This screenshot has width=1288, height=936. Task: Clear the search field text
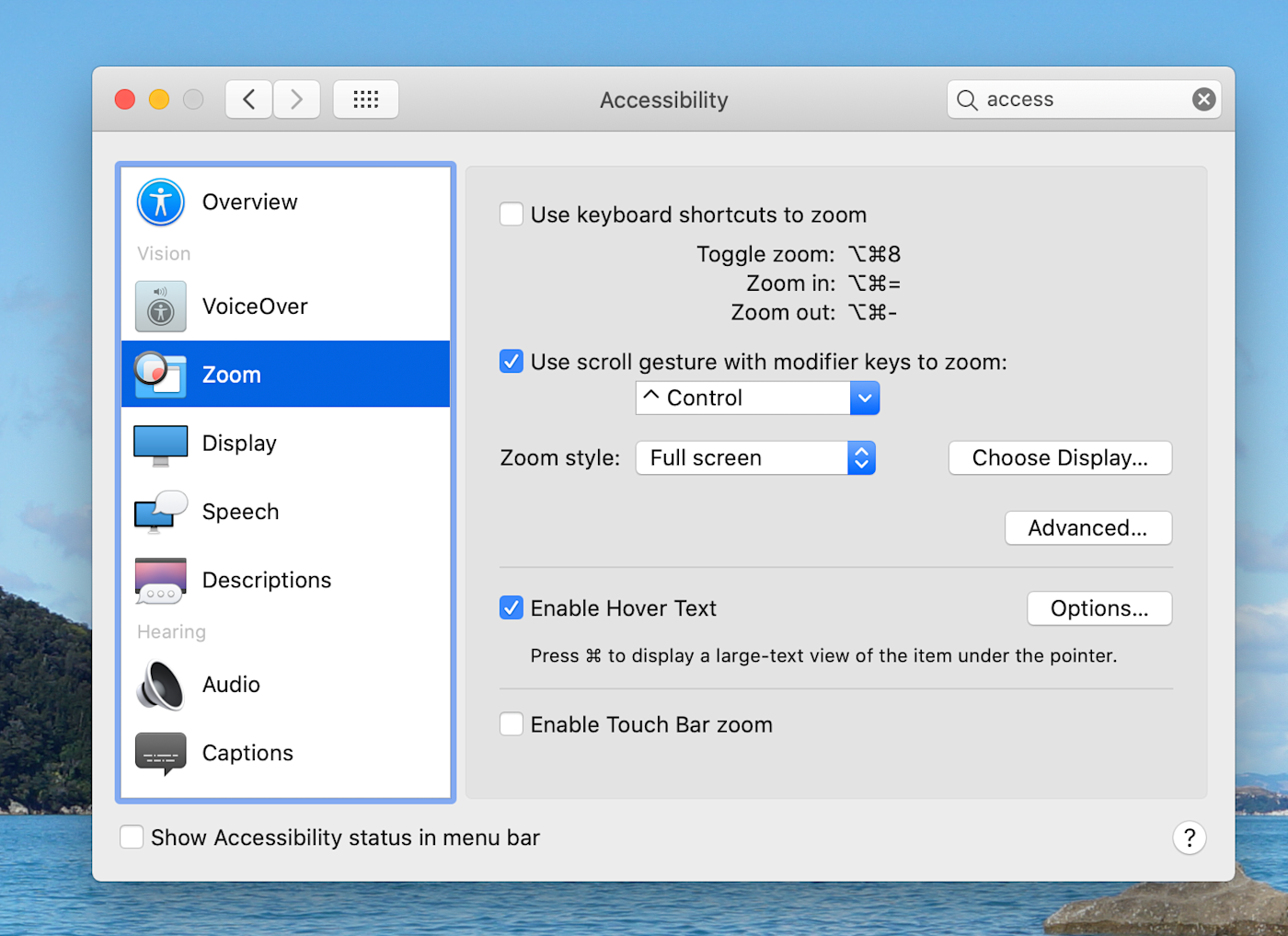click(1203, 99)
